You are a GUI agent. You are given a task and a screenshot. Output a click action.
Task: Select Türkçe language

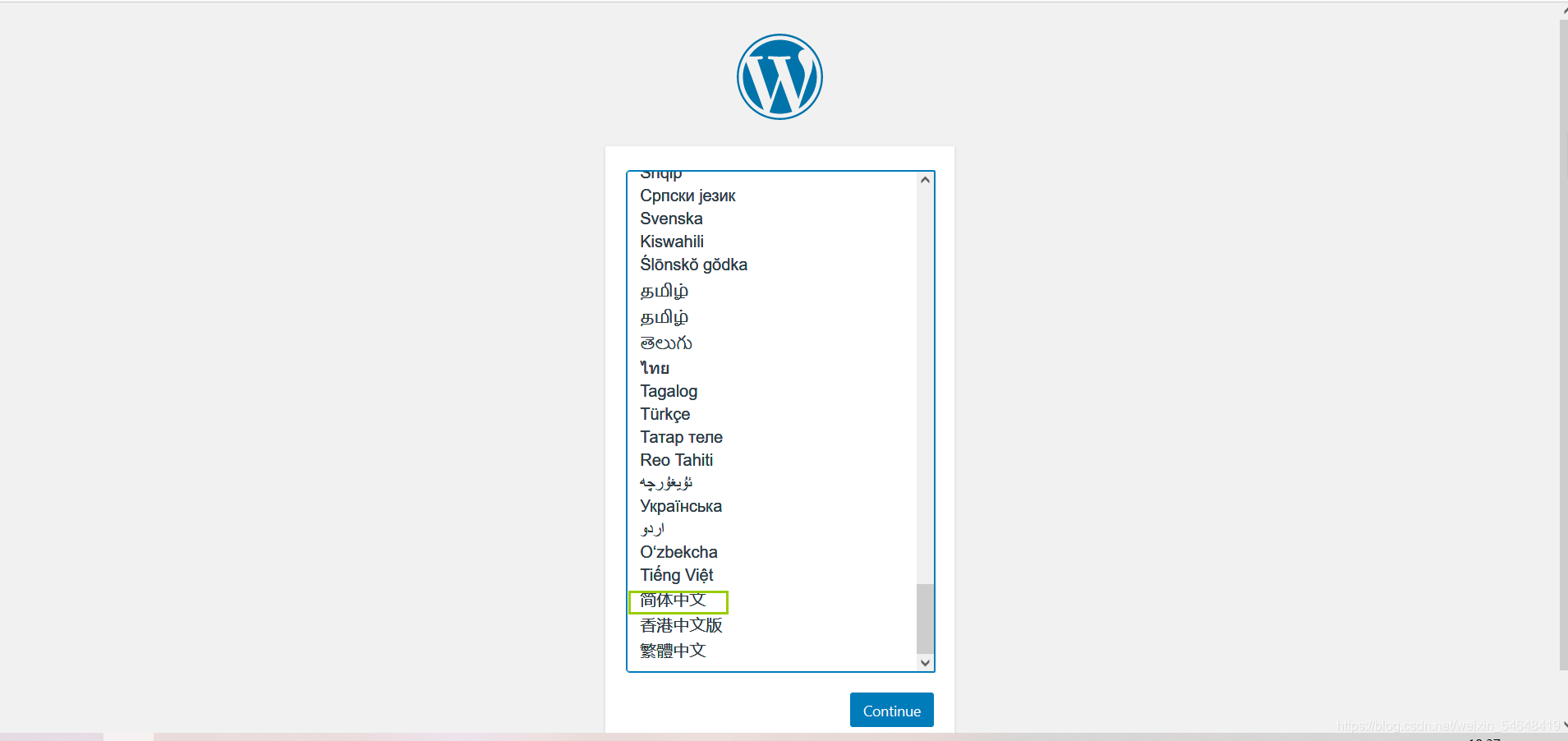[x=664, y=414]
